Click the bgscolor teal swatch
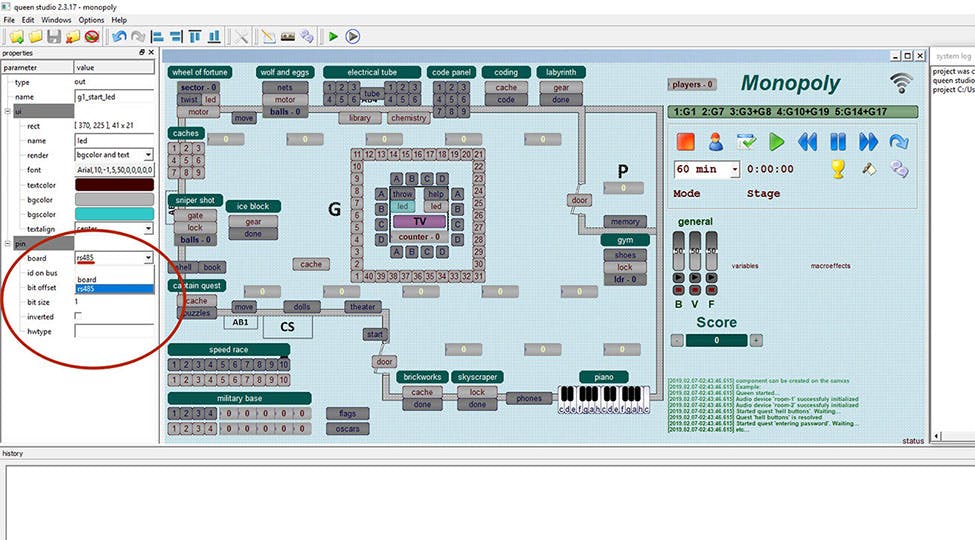Image resolution: width=975 pixels, height=540 pixels. pos(114,214)
